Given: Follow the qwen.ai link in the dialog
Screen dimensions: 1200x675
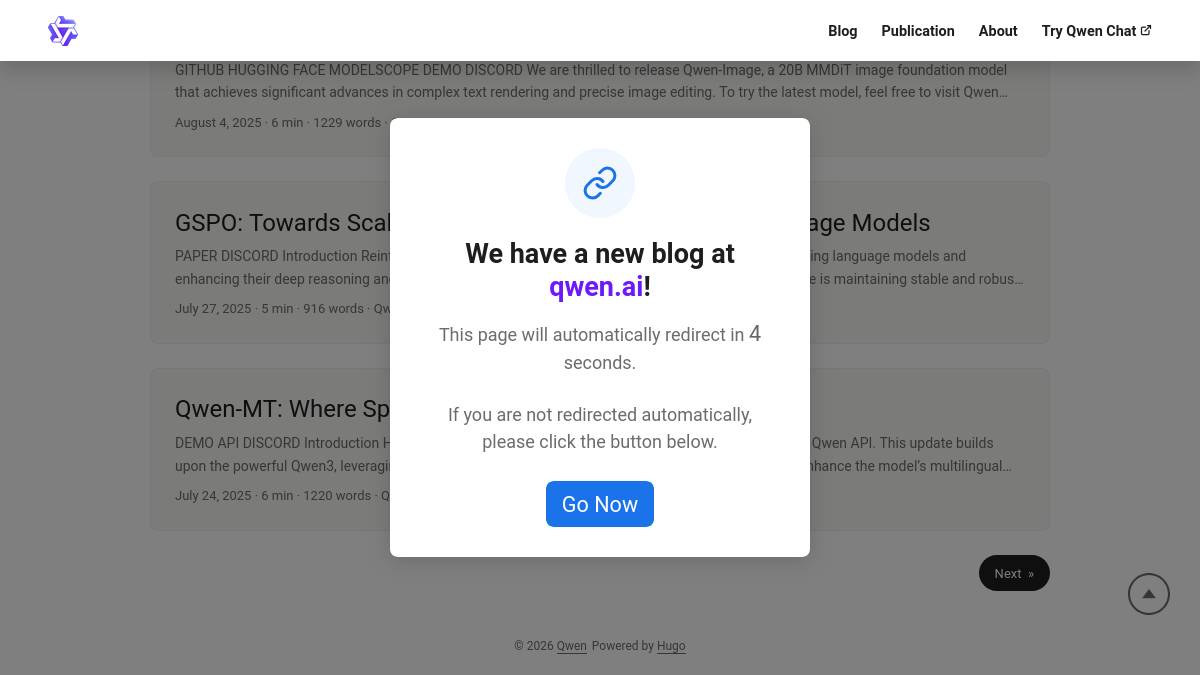Looking at the screenshot, I should point(596,287).
